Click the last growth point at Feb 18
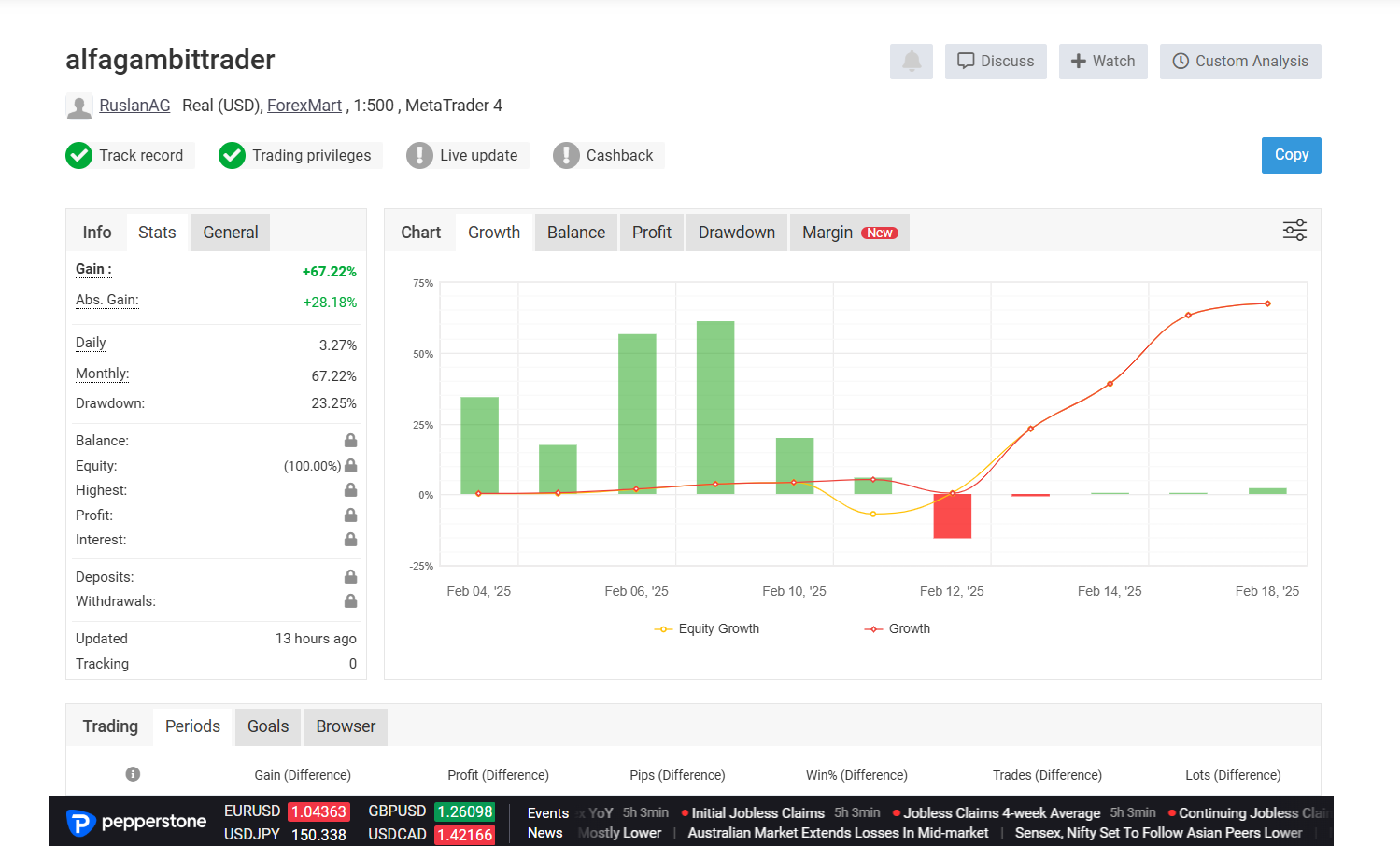This screenshot has height=846, width=1400. click(1267, 303)
